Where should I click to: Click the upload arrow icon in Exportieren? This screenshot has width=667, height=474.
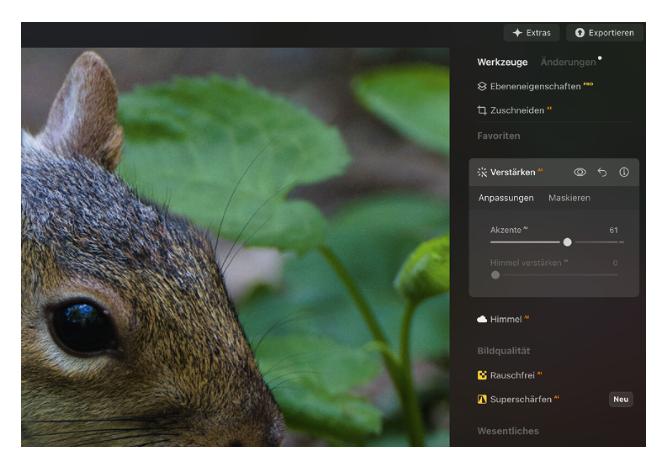[579, 33]
